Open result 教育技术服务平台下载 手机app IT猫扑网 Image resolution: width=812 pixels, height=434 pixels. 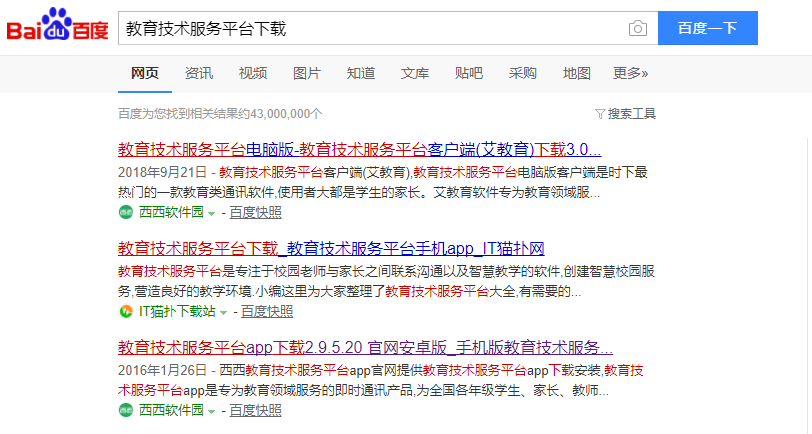point(331,249)
